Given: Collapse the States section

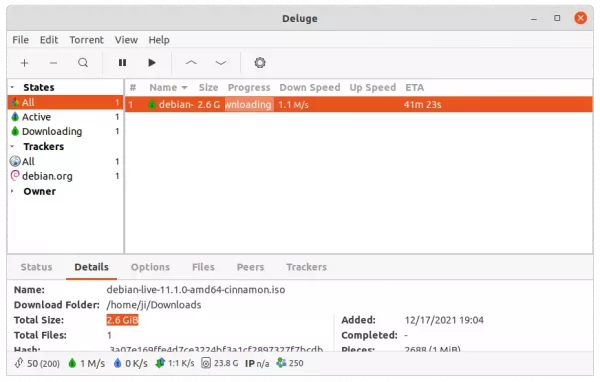Looking at the screenshot, I should pyautogui.click(x=12, y=87).
